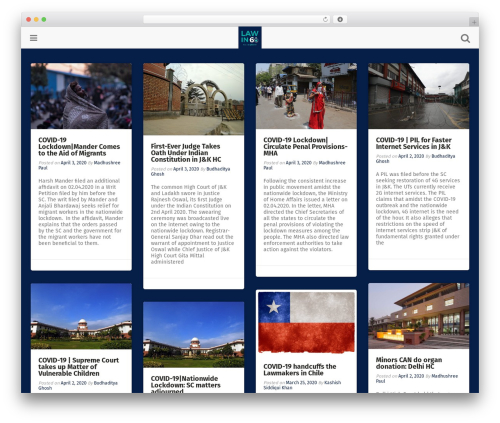This screenshot has width=500, height=423.
Task: Open 'First-Ever Judge Takes Oath' article title
Action: point(186,153)
